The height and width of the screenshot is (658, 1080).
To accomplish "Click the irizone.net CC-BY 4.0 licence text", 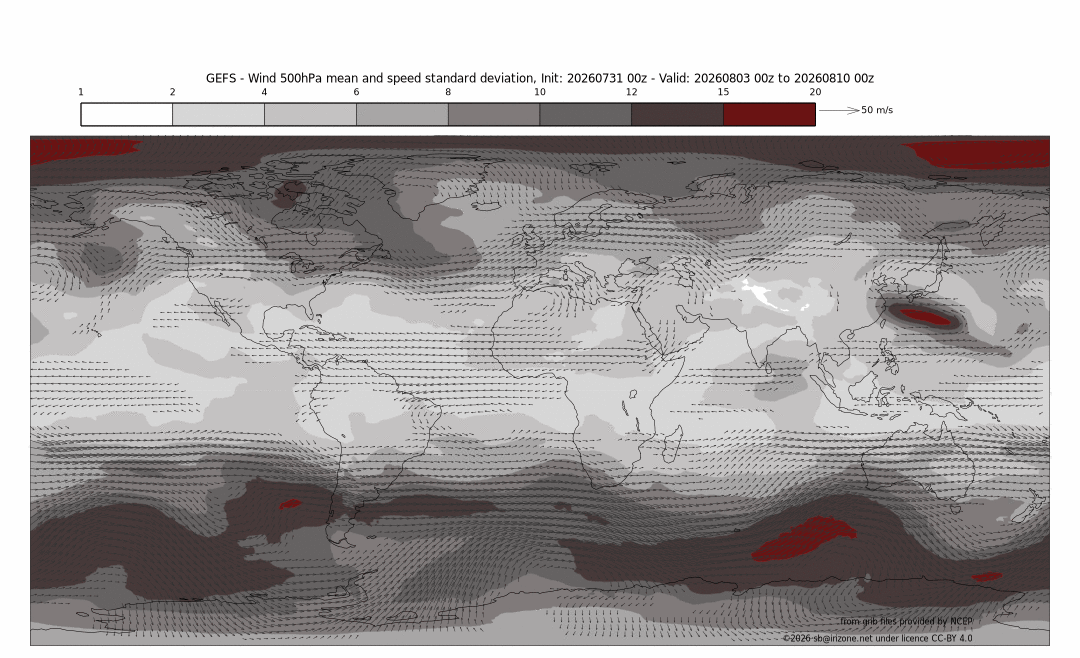I will (x=878, y=638).
